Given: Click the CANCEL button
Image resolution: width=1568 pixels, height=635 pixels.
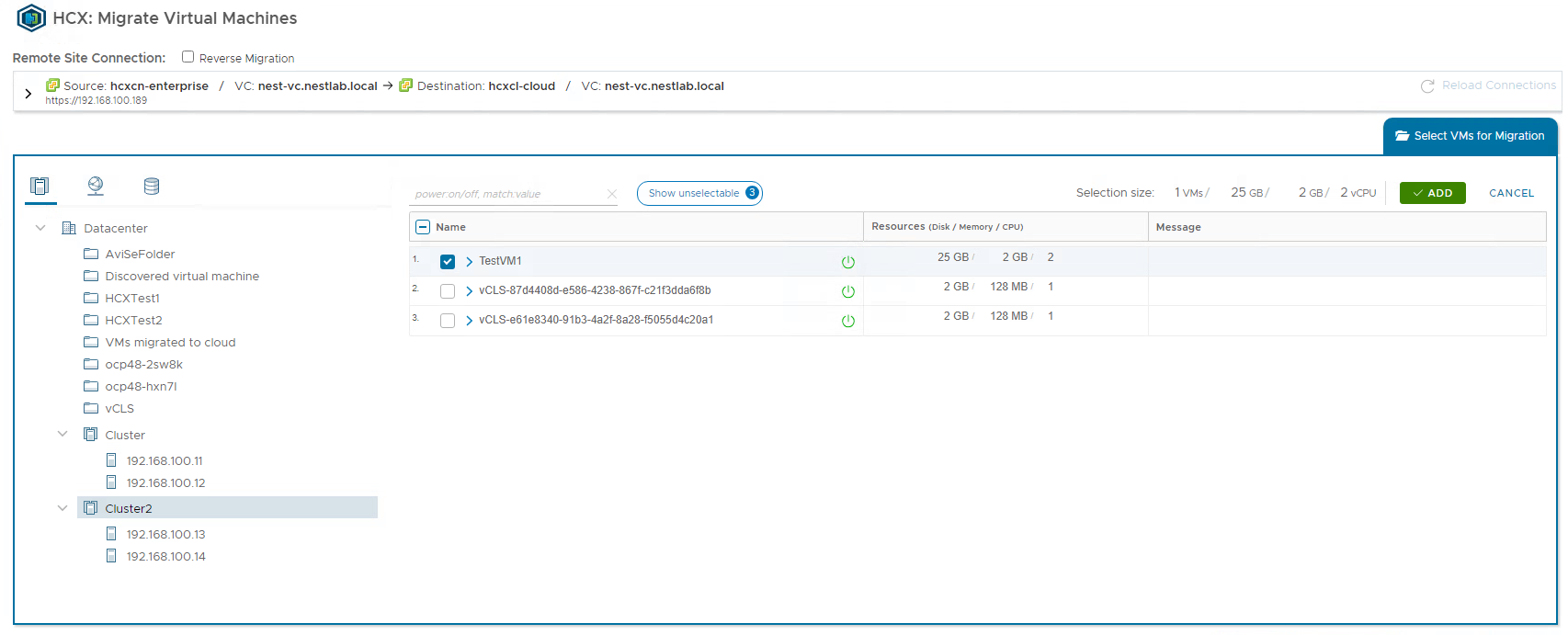Looking at the screenshot, I should pos(1511,193).
